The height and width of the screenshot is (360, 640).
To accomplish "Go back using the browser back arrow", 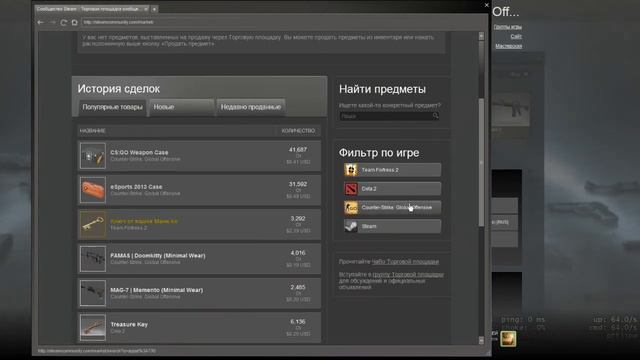I will [40, 22].
